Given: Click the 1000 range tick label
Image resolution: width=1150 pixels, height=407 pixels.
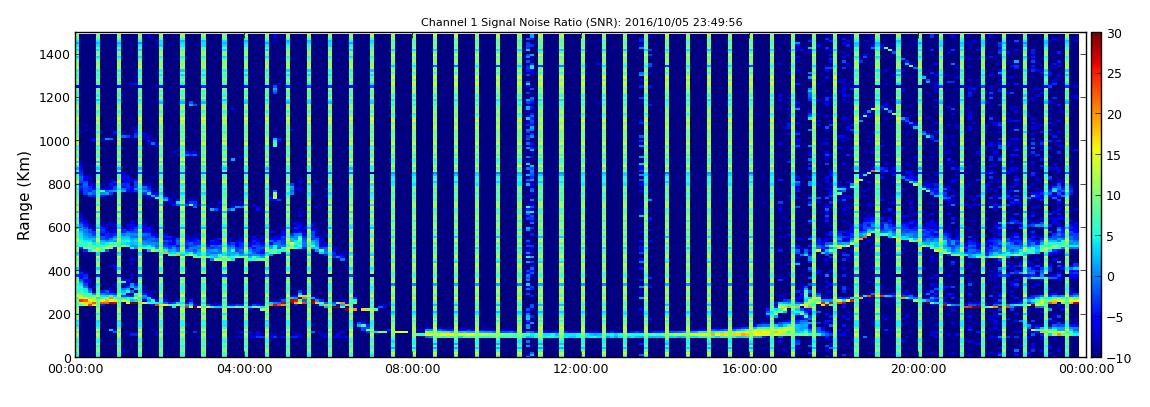Looking at the screenshot, I should tap(55, 141).
